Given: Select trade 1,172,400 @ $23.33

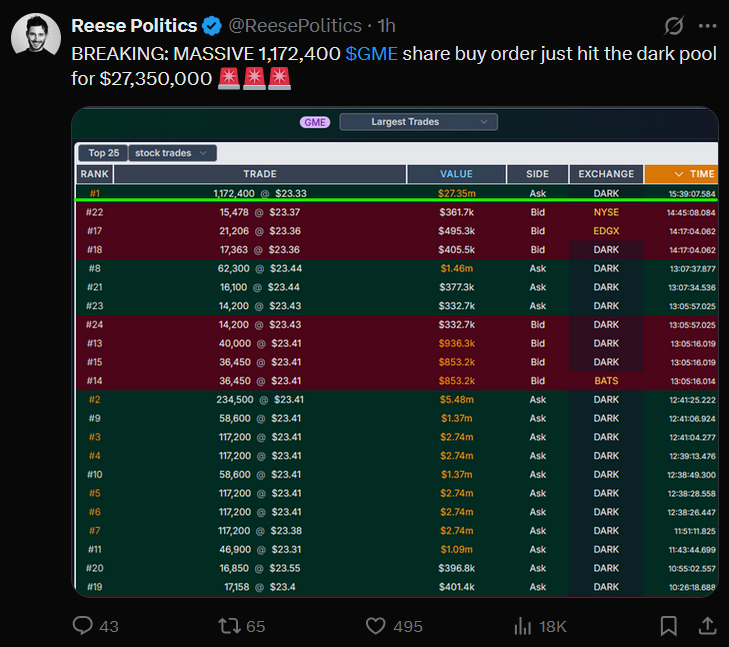Looking at the screenshot, I should click(x=260, y=193).
